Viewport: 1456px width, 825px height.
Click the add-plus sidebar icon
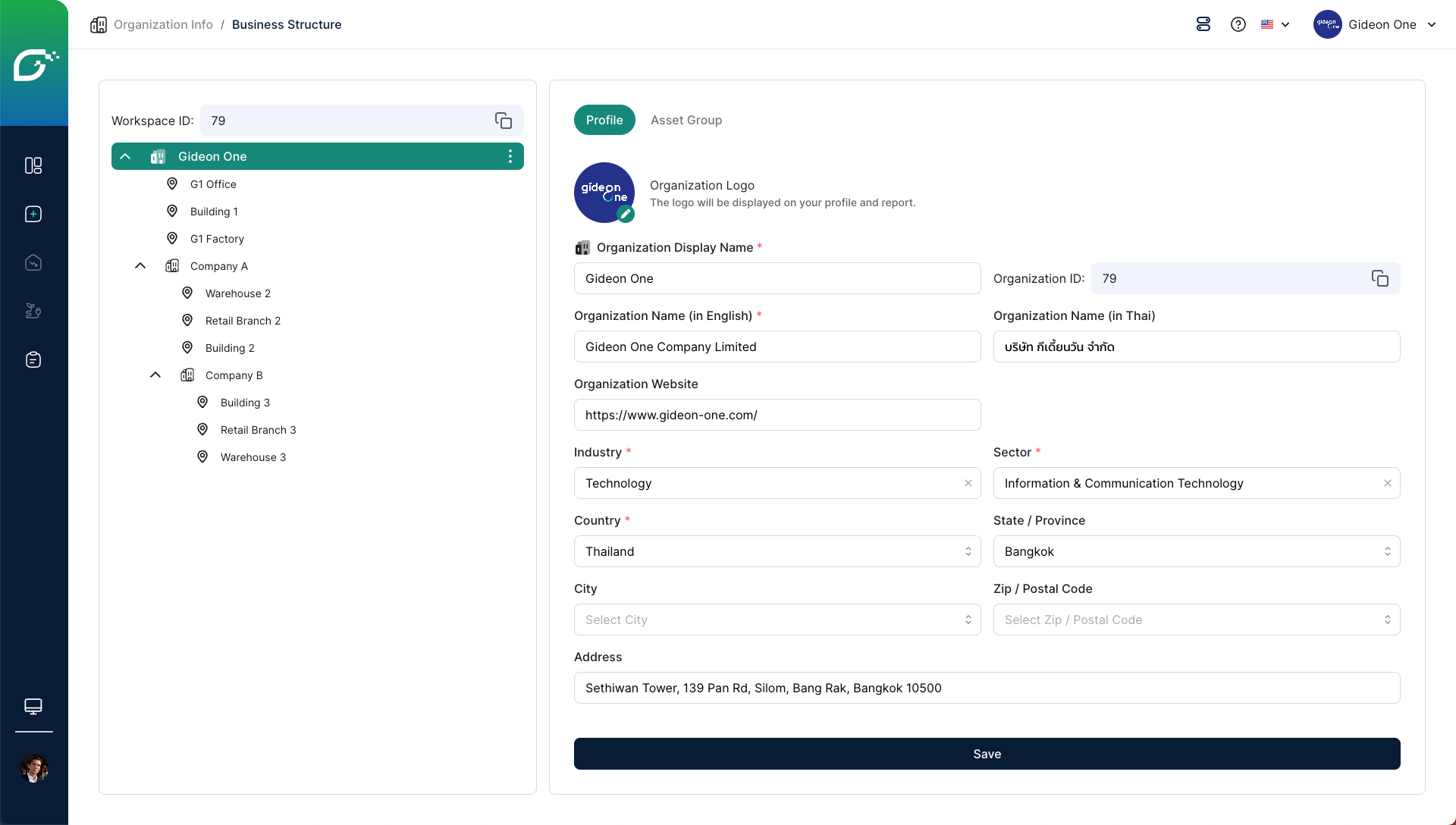point(33,214)
